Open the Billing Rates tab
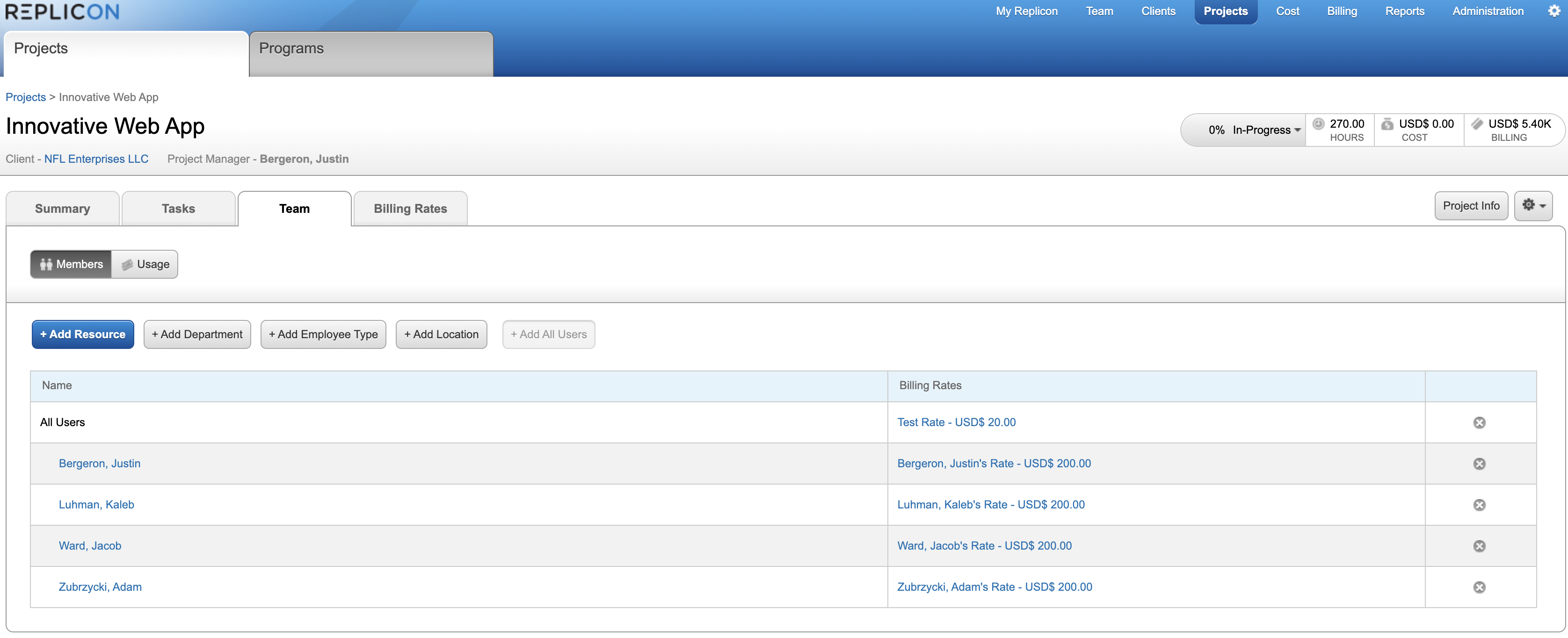1568x638 pixels. [x=410, y=209]
